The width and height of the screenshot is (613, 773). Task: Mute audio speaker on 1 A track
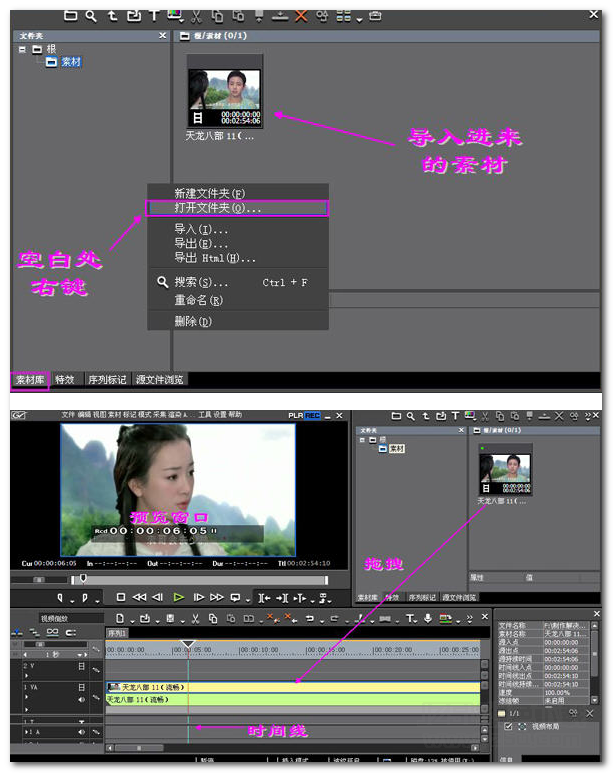pos(81,732)
